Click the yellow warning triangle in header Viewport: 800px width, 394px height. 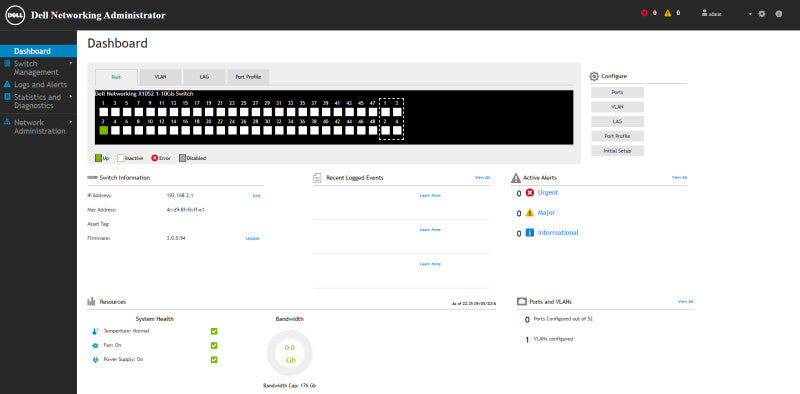668,13
